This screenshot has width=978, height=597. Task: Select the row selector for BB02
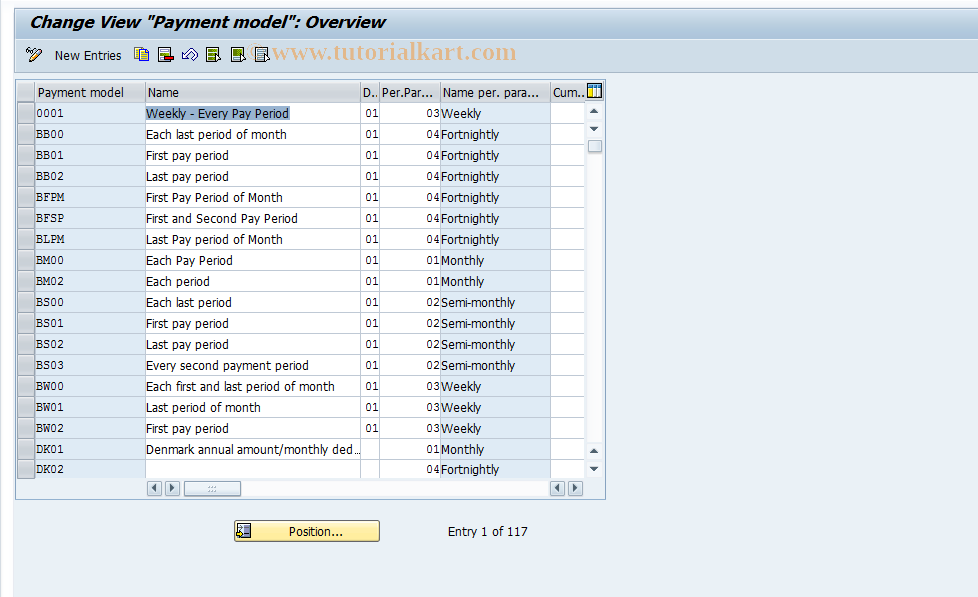pyautogui.click(x=26, y=176)
